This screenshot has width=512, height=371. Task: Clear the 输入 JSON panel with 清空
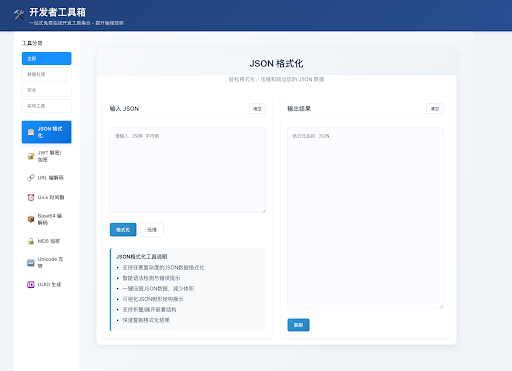[x=257, y=109]
